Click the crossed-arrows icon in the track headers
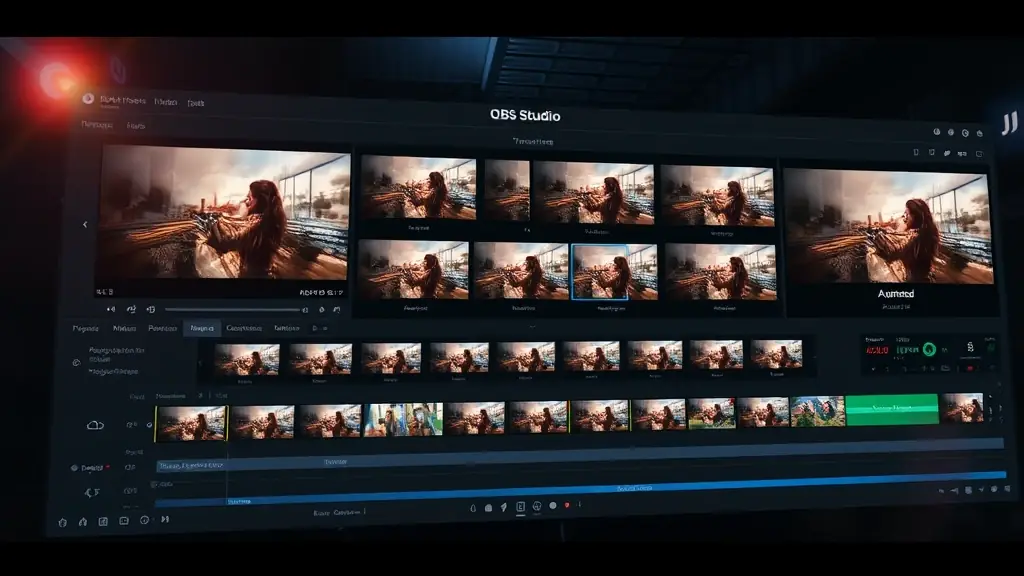The height and width of the screenshot is (576, 1024). tap(92, 492)
